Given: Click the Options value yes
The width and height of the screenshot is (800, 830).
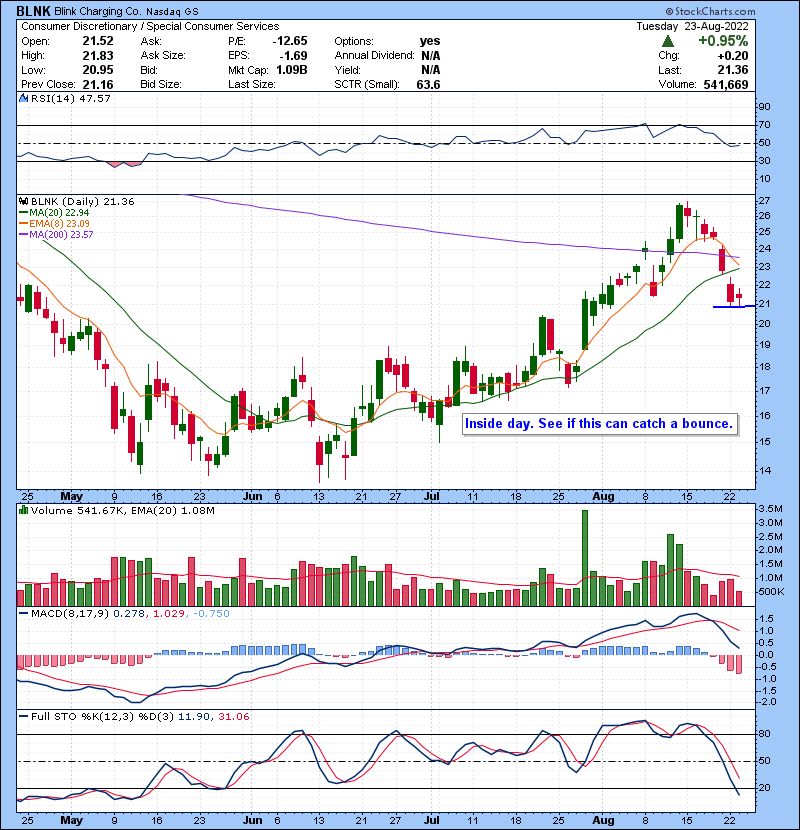Looking at the screenshot, I should [429, 41].
